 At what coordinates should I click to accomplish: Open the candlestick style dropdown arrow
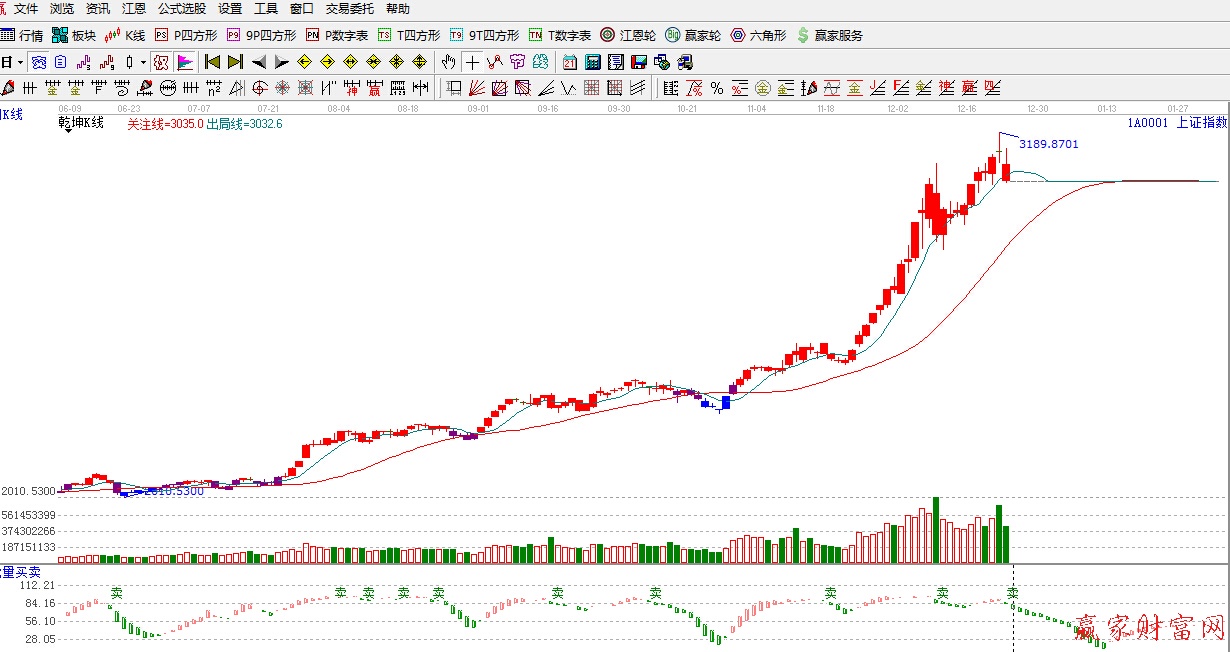[143, 62]
